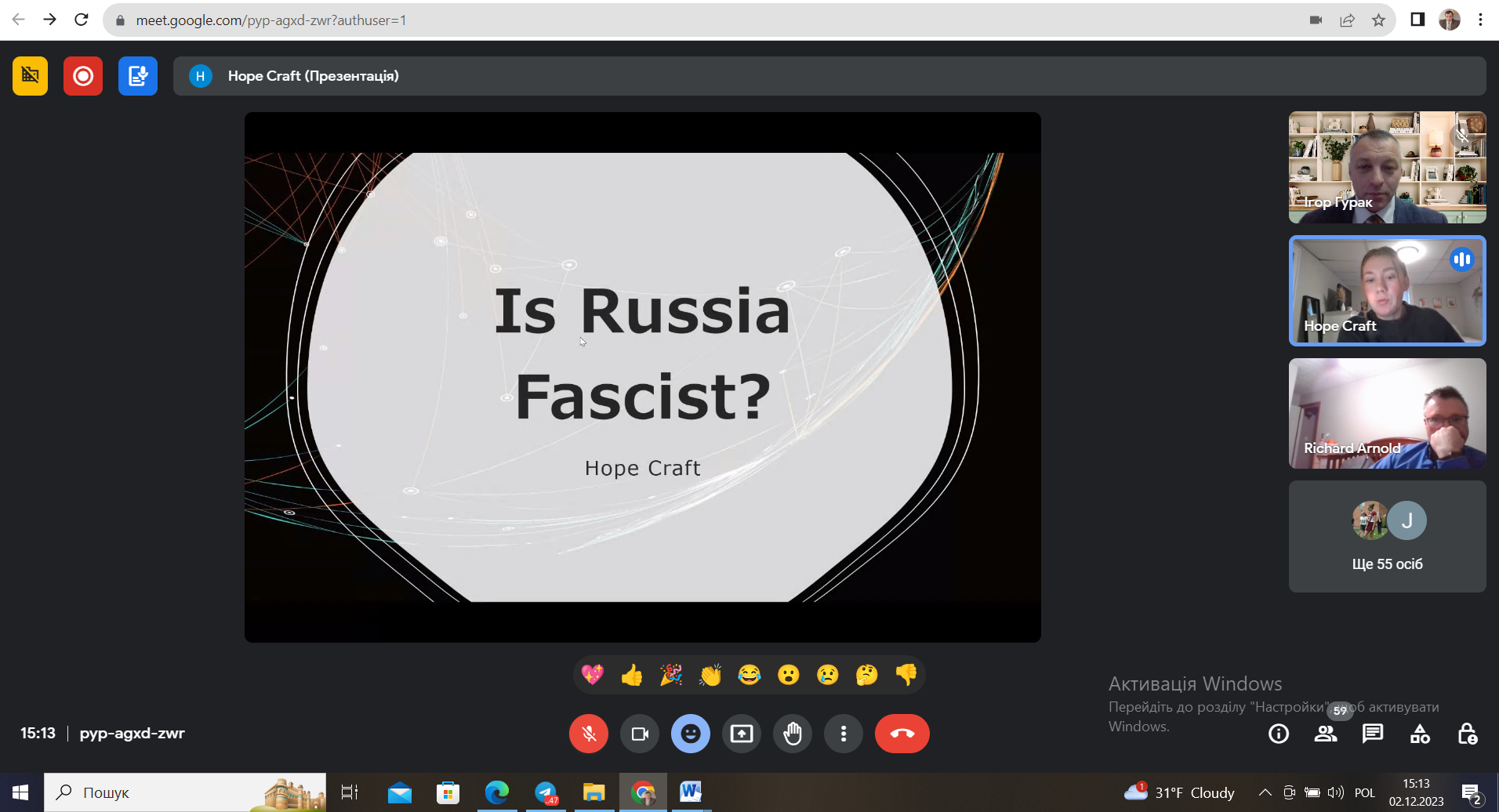The width and height of the screenshot is (1499, 812).
Task: Open the meeting details info panel
Action: click(x=1279, y=734)
